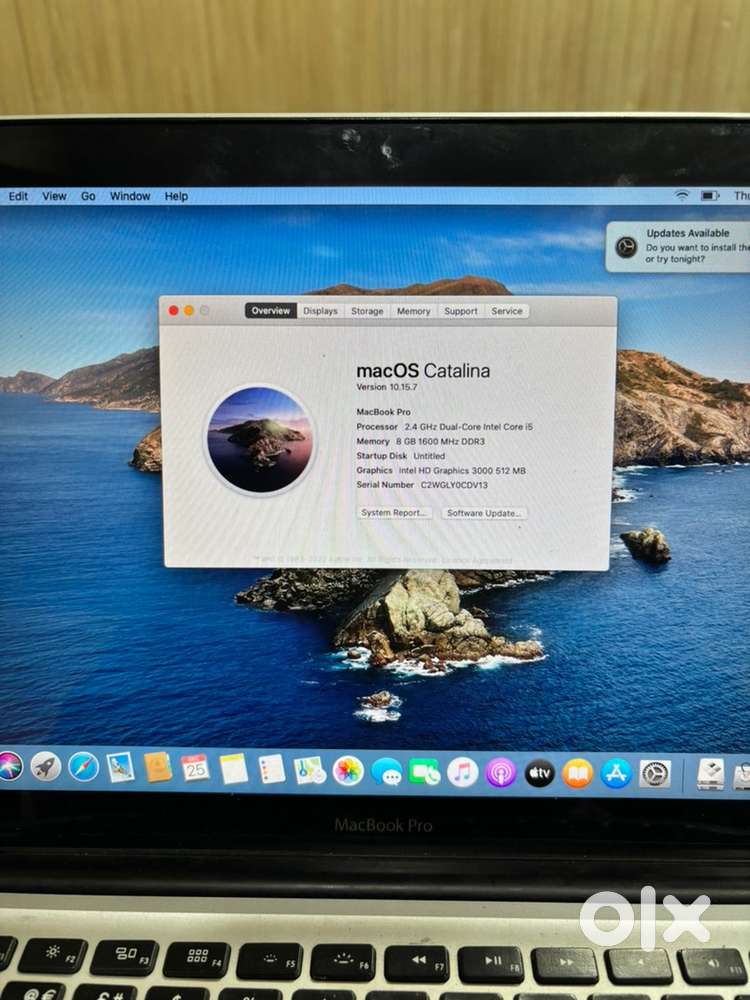Switch to the Storage tab
This screenshot has height=1000, width=750.
[x=367, y=311]
